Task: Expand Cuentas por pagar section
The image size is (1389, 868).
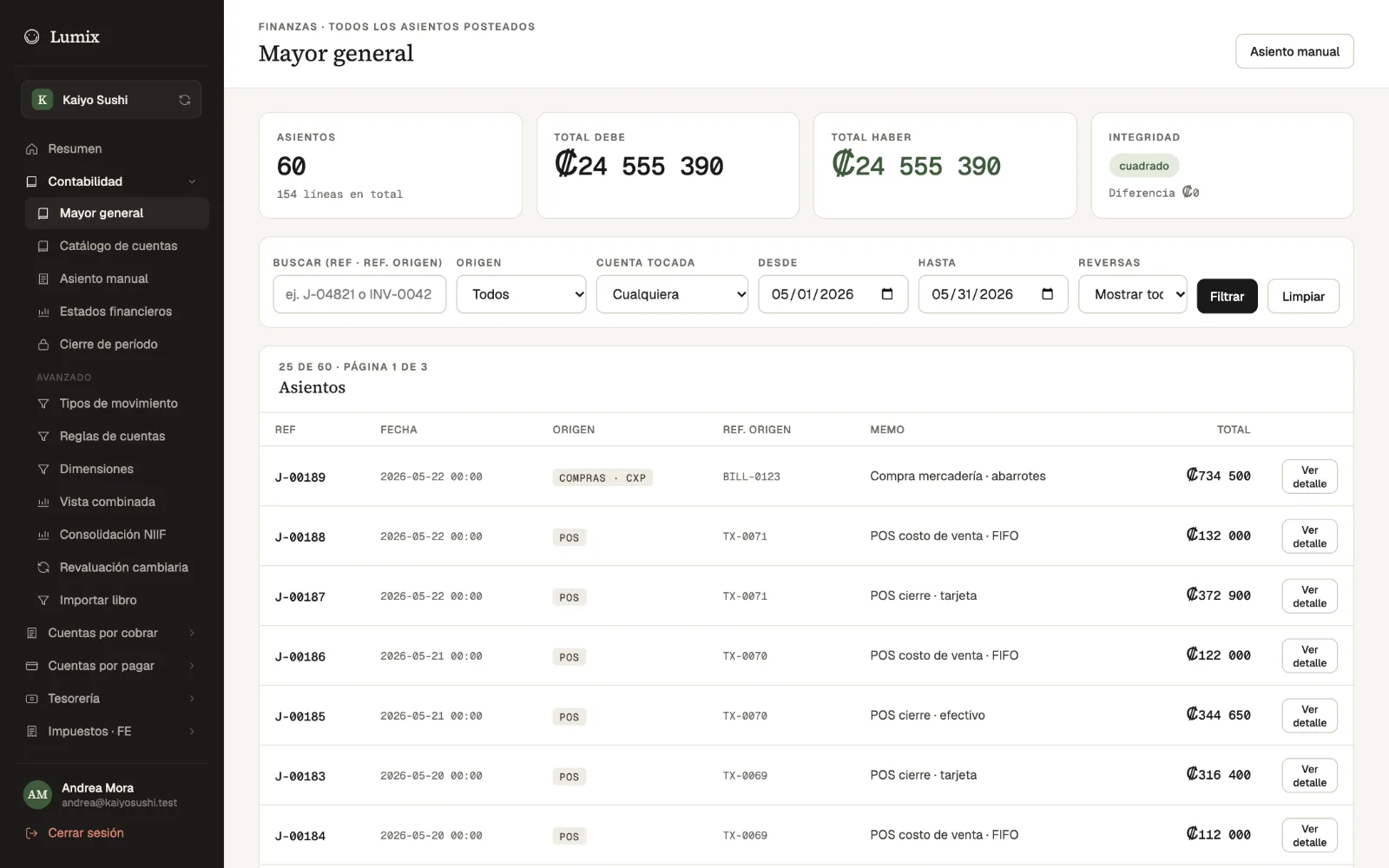Action: [111, 666]
